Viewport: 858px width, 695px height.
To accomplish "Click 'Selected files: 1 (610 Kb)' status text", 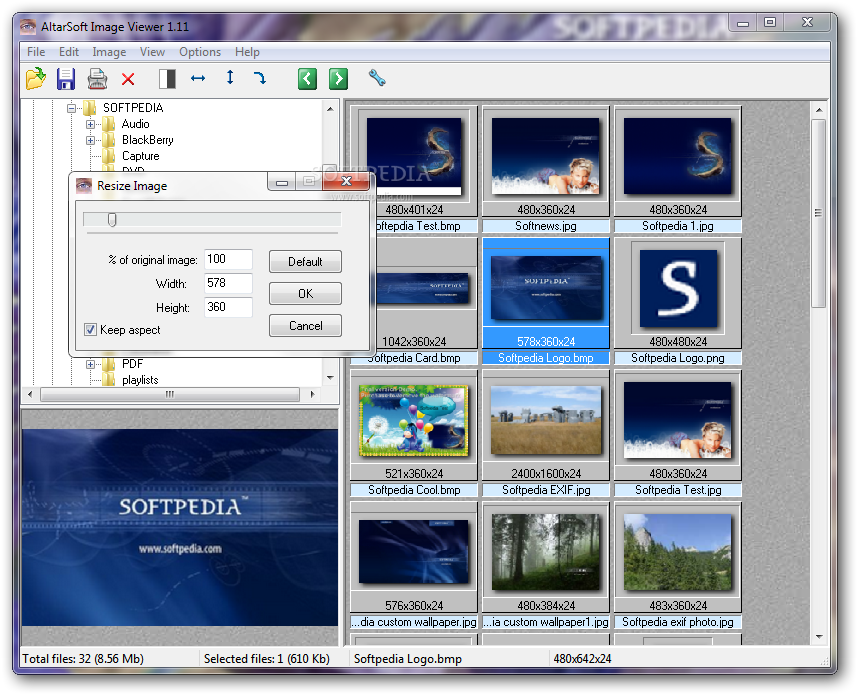I will click(x=267, y=659).
